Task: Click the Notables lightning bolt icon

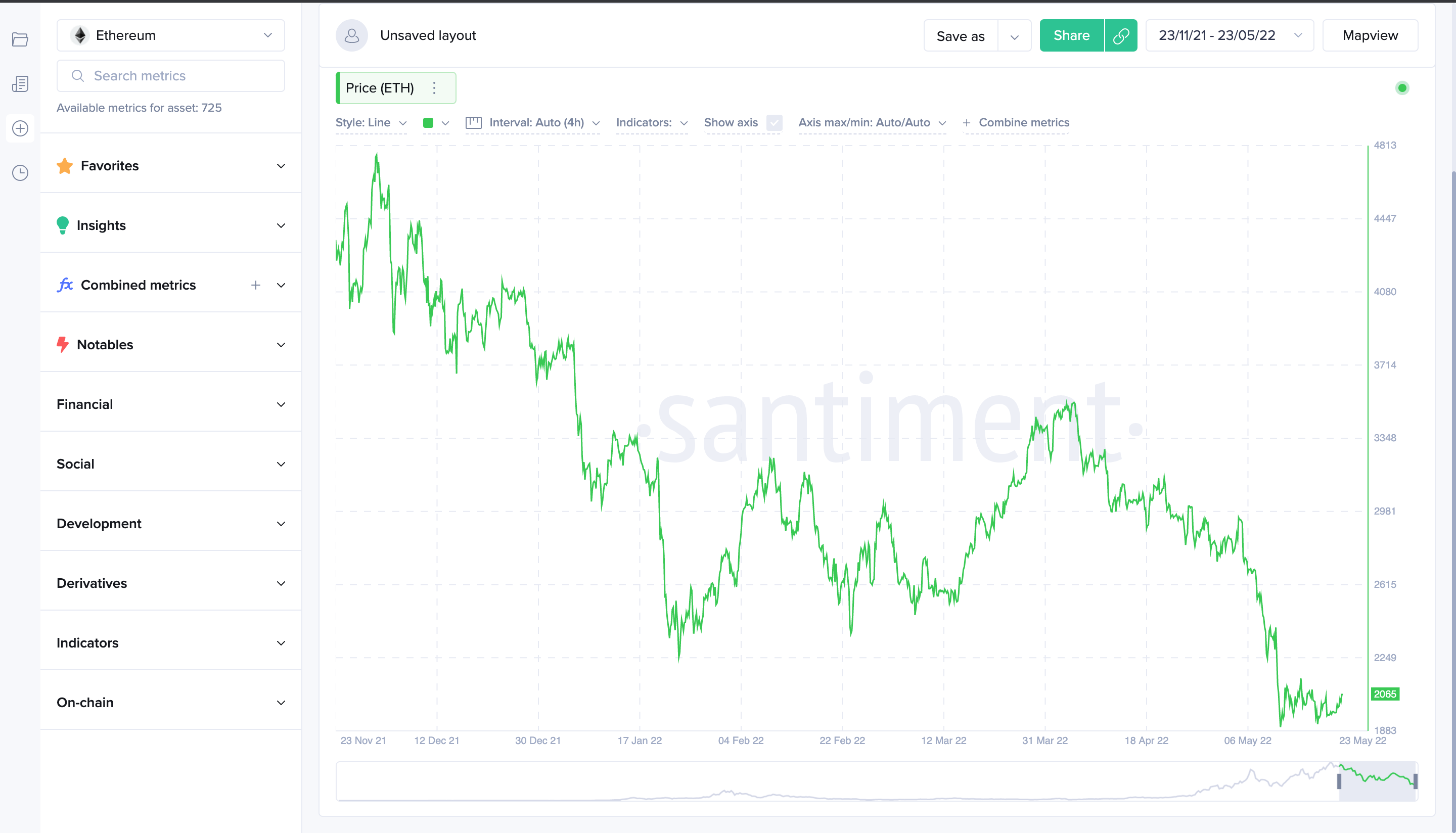Action: pos(62,344)
